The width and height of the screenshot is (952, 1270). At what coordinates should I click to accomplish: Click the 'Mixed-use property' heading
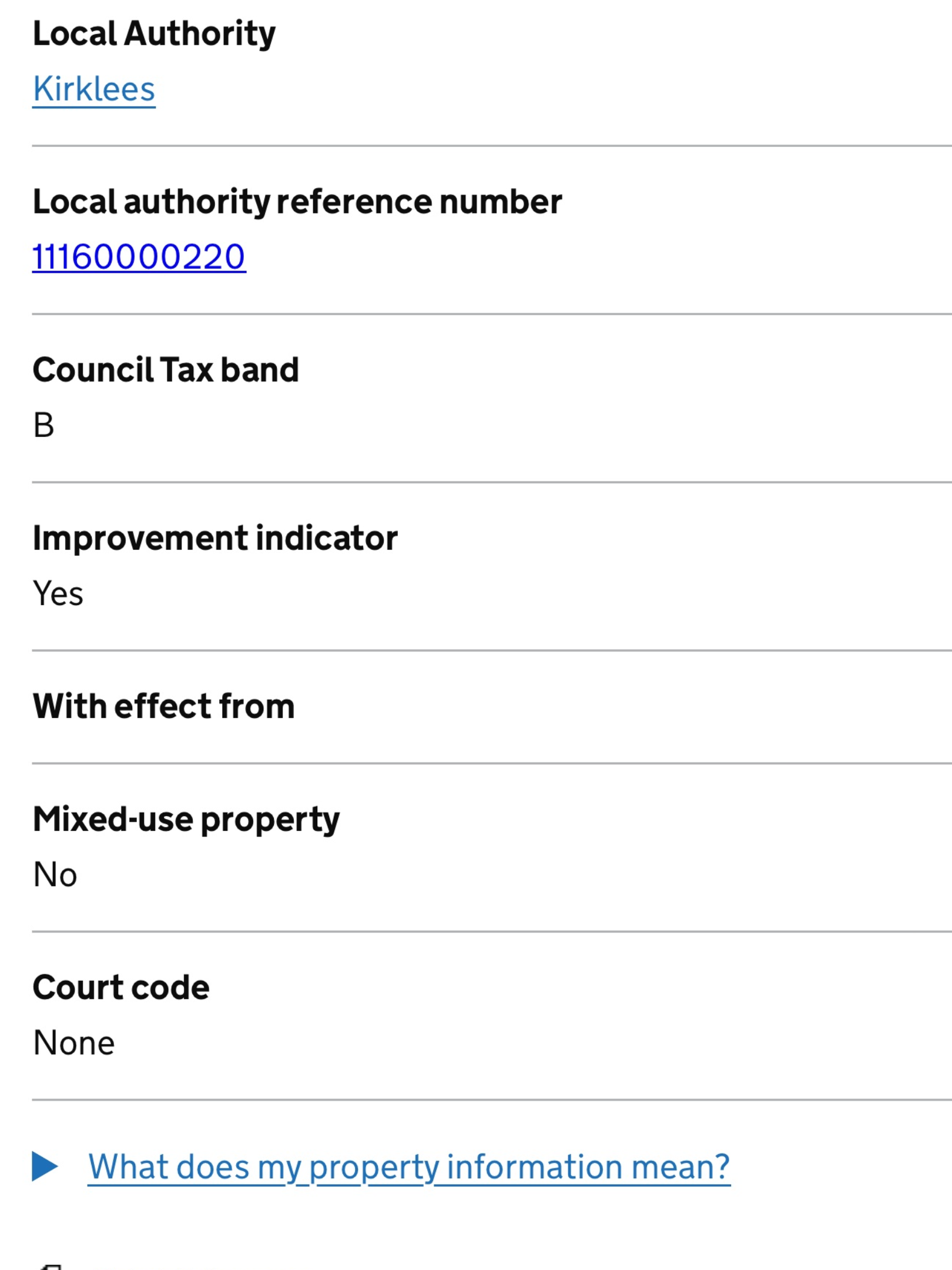[x=186, y=820]
